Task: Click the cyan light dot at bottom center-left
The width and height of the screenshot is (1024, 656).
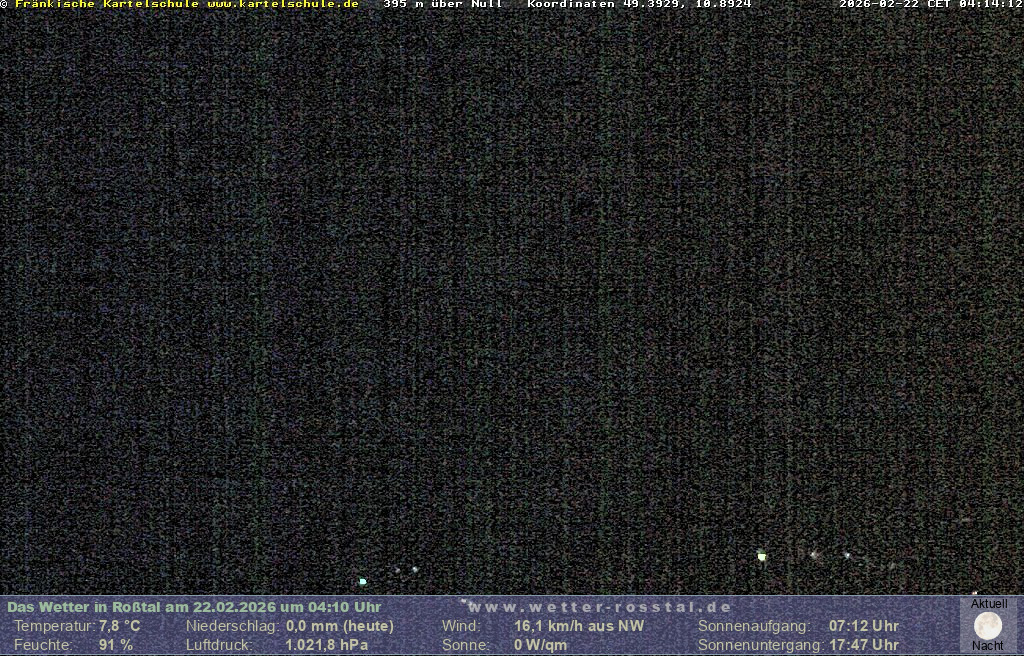Action: 363,581
